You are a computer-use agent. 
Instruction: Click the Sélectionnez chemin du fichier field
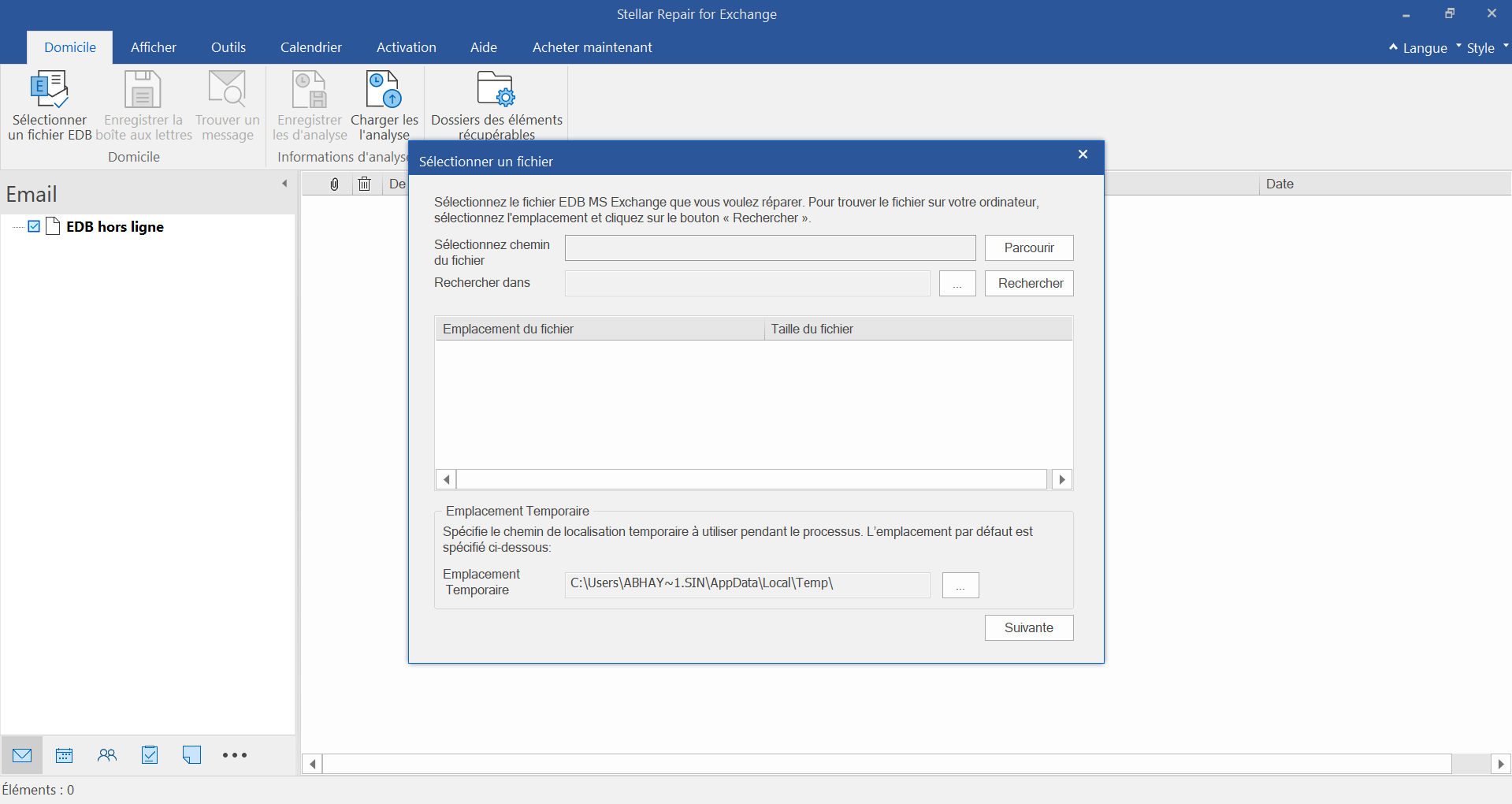coord(771,248)
